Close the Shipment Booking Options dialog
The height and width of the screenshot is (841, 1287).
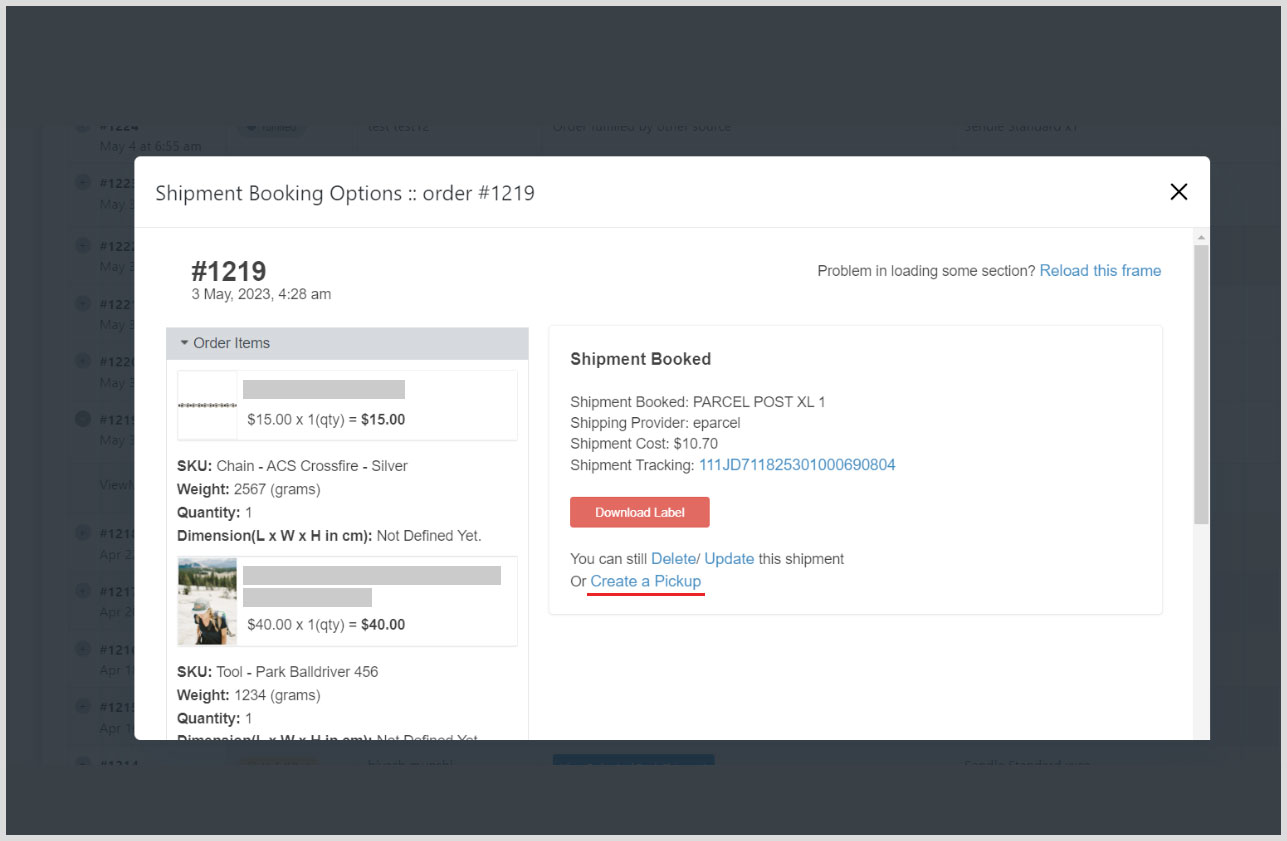click(x=1178, y=192)
